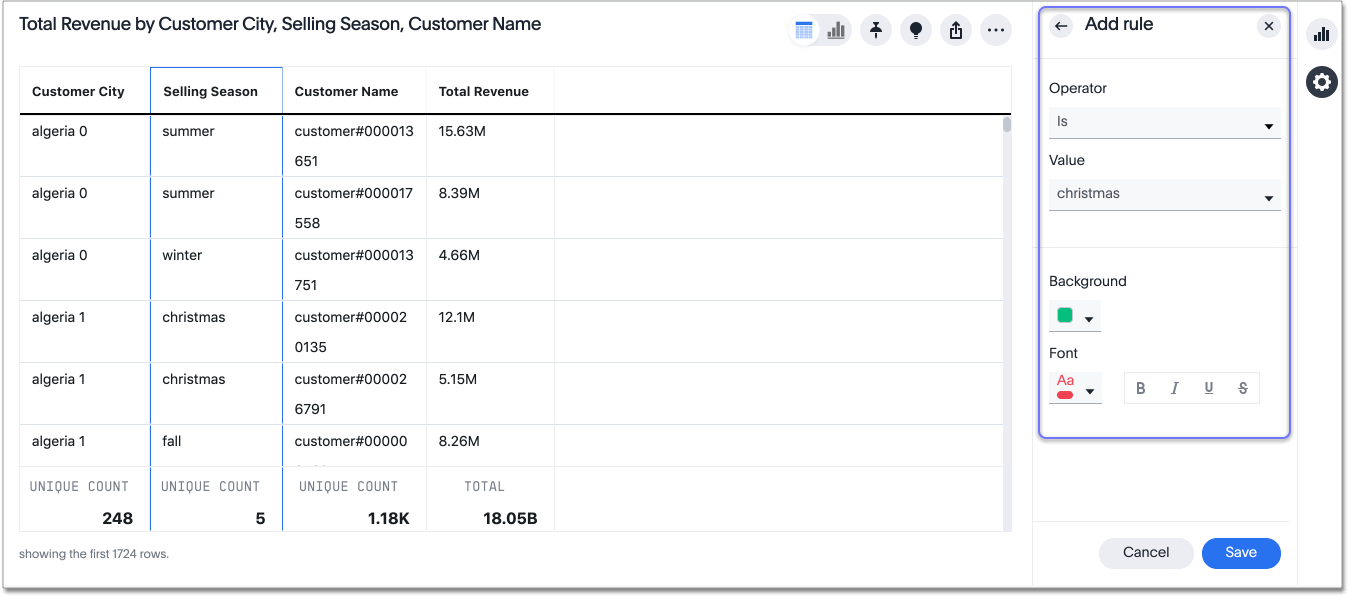The width and height of the screenshot is (1349, 597).
Task: Toggle underline font formatting
Action: (x=1209, y=388)
